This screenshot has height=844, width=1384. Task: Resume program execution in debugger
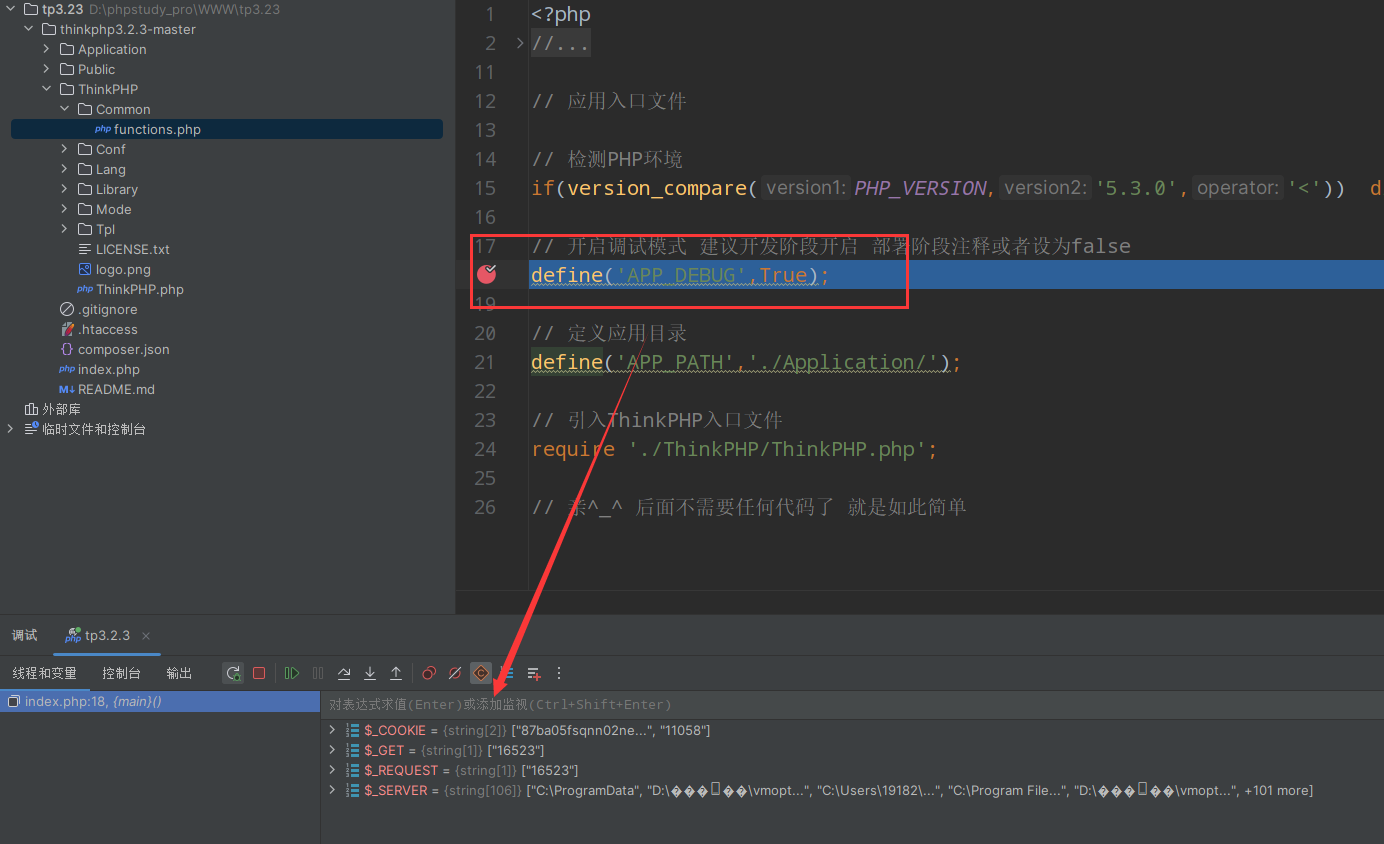click(x=292, y=673)
